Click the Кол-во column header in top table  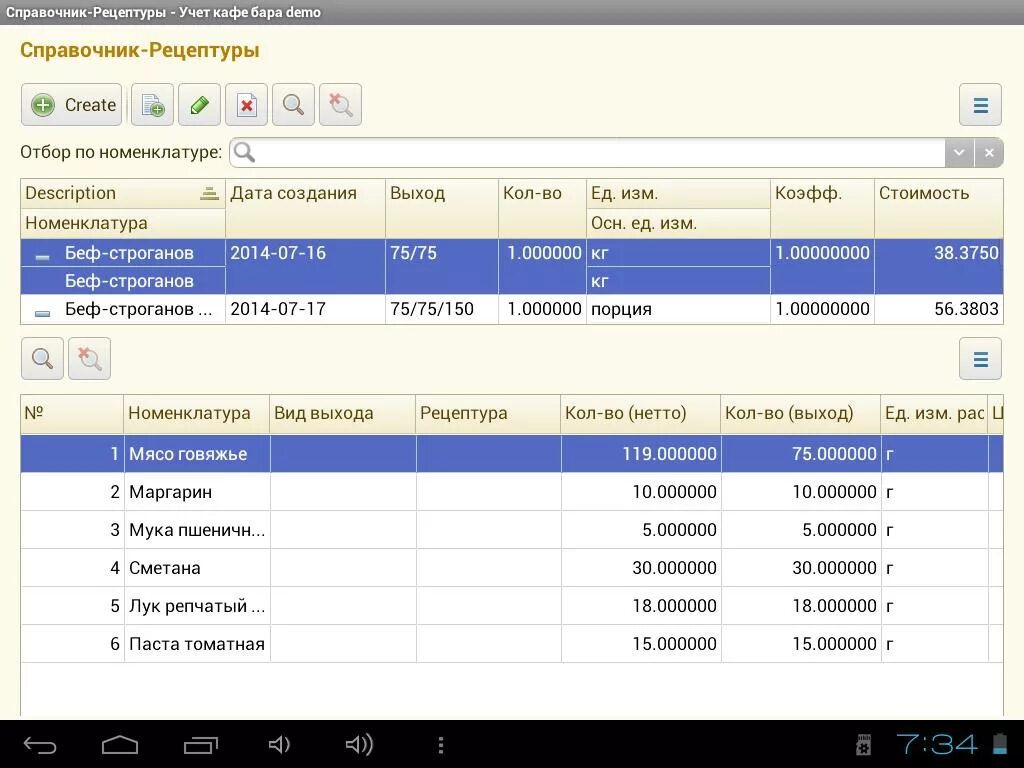coord(543,208)
